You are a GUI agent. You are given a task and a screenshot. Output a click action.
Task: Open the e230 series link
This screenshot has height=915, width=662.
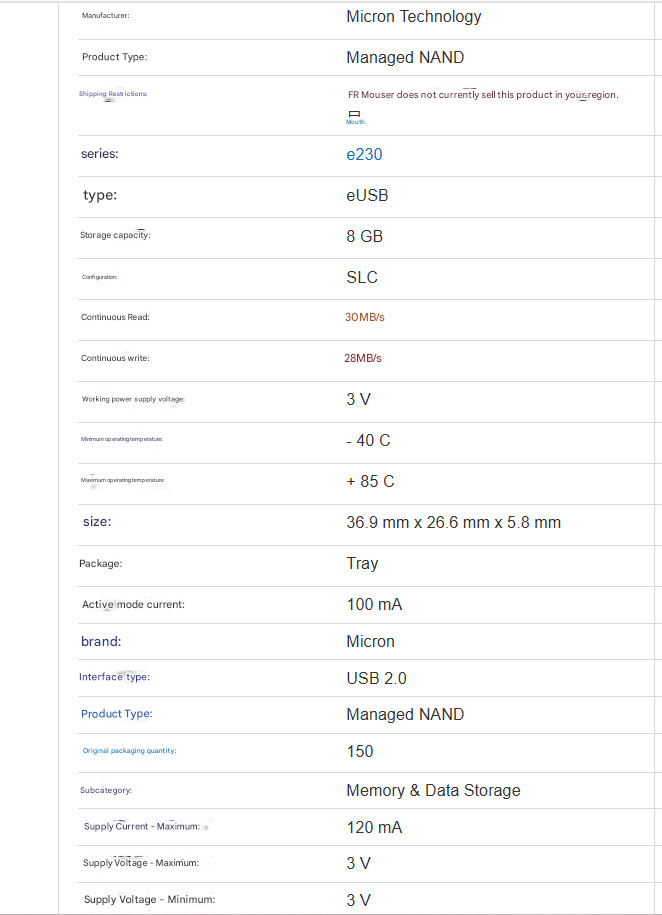pos(364,155)
